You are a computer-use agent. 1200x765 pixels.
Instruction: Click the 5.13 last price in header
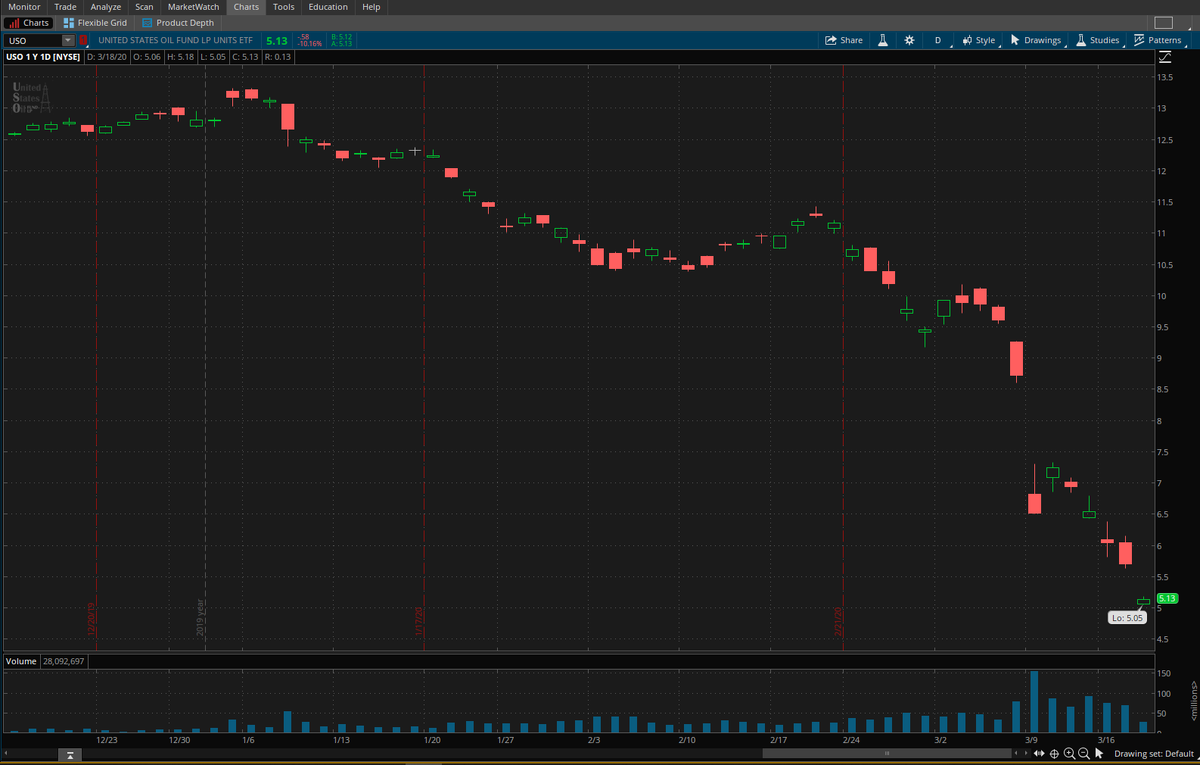pyautogui.click(x=276, y=41)
